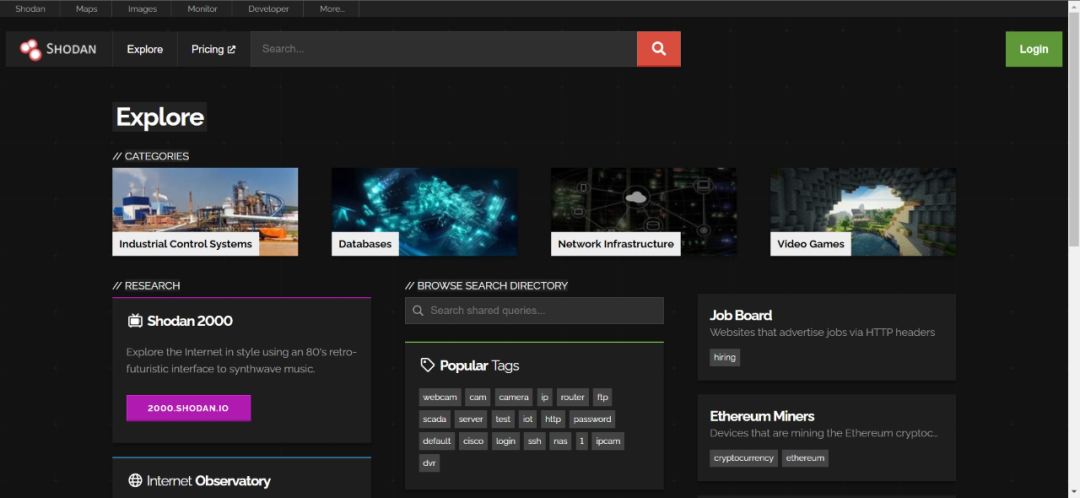Click the Internet Observatory heading
This screenshot has width=1080, height=498.
(x=208, y=481)
